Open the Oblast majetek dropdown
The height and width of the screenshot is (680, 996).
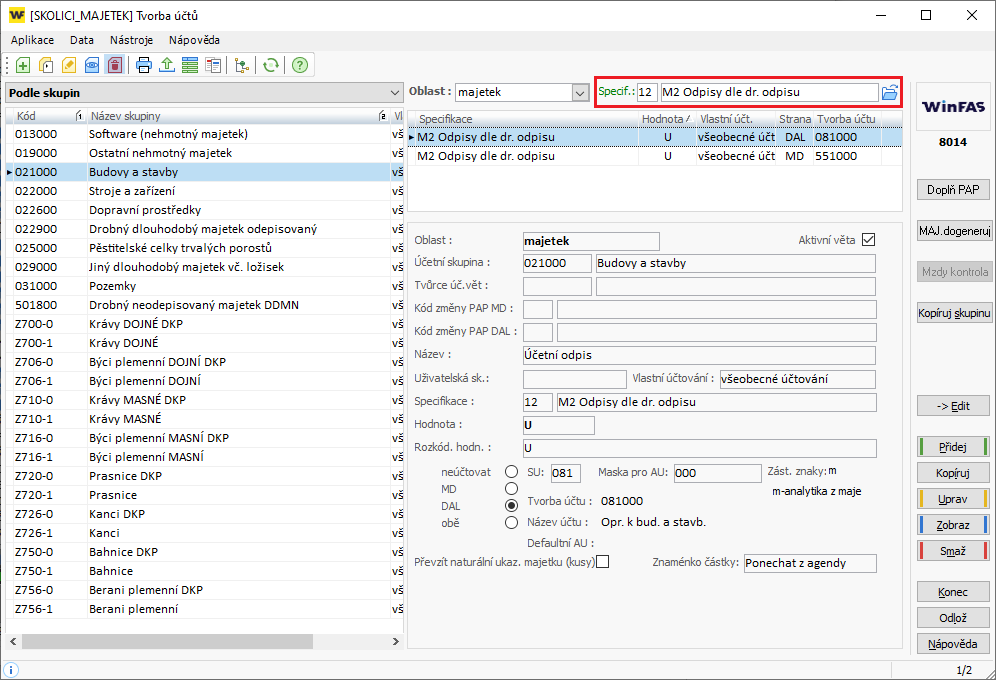point(579,93)
